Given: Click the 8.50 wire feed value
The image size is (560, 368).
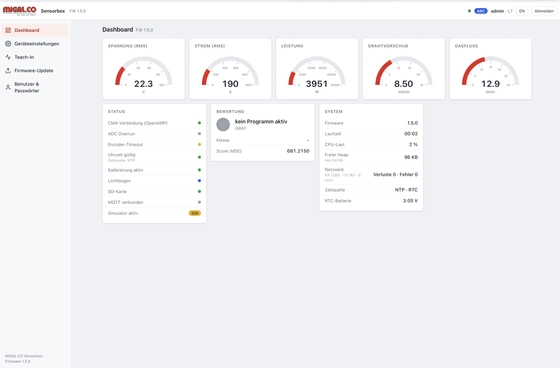Looking at the screenshot, I should [x=404, y=84].
